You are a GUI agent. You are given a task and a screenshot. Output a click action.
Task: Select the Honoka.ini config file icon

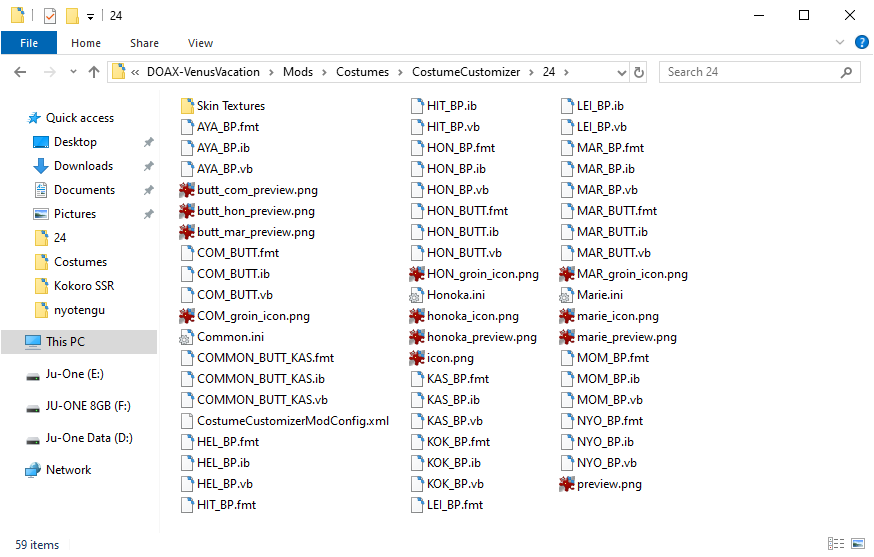(416, 296)
